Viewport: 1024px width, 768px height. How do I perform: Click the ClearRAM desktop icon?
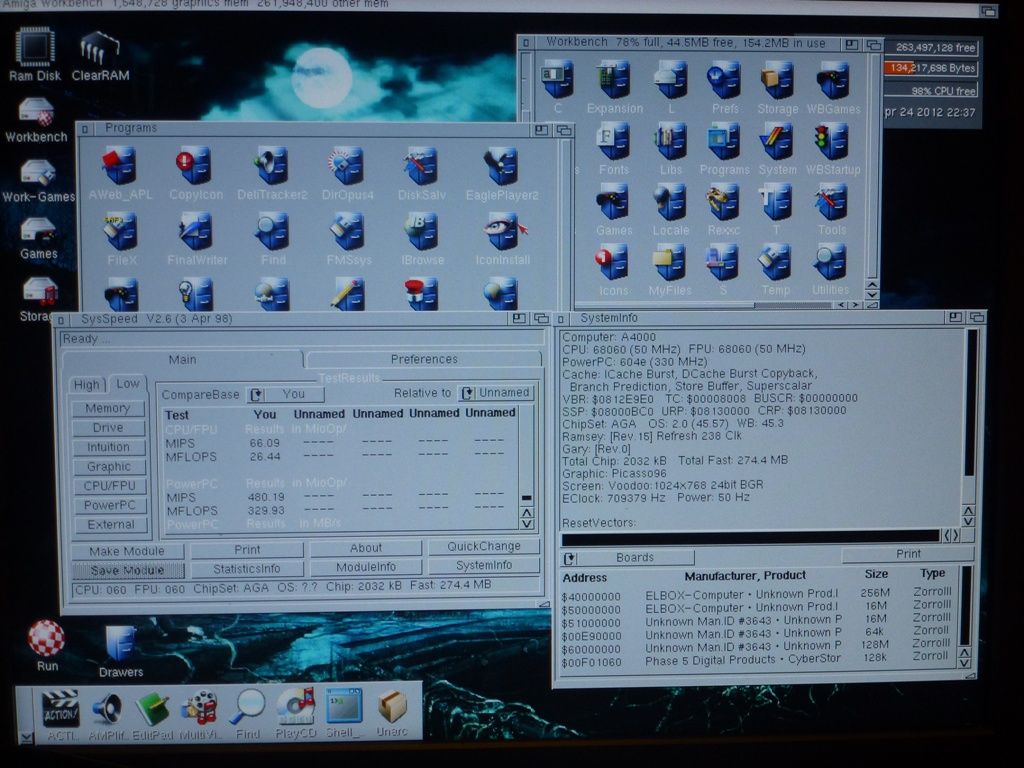point(99,47)
